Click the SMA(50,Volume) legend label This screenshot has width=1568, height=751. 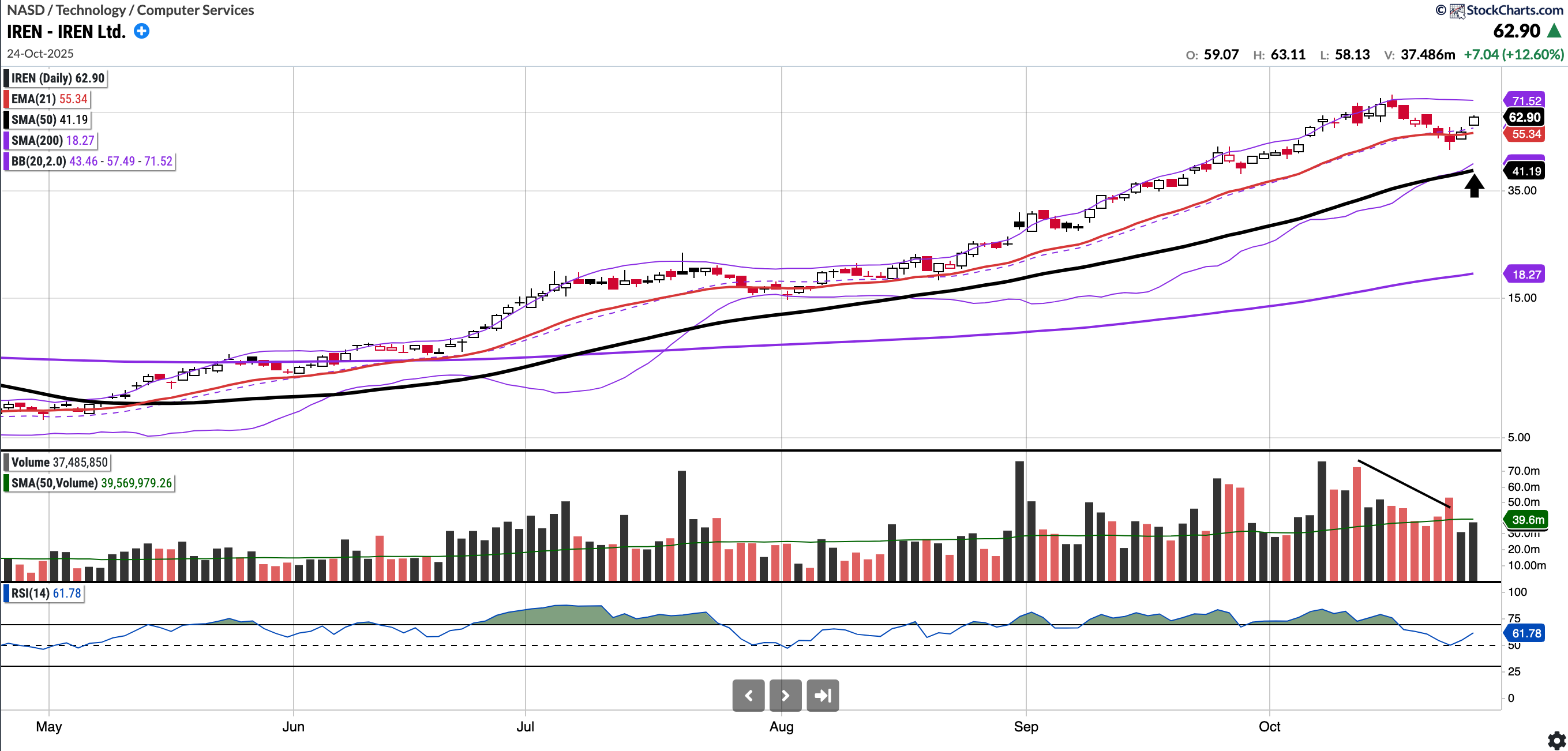tap(91, 483)
